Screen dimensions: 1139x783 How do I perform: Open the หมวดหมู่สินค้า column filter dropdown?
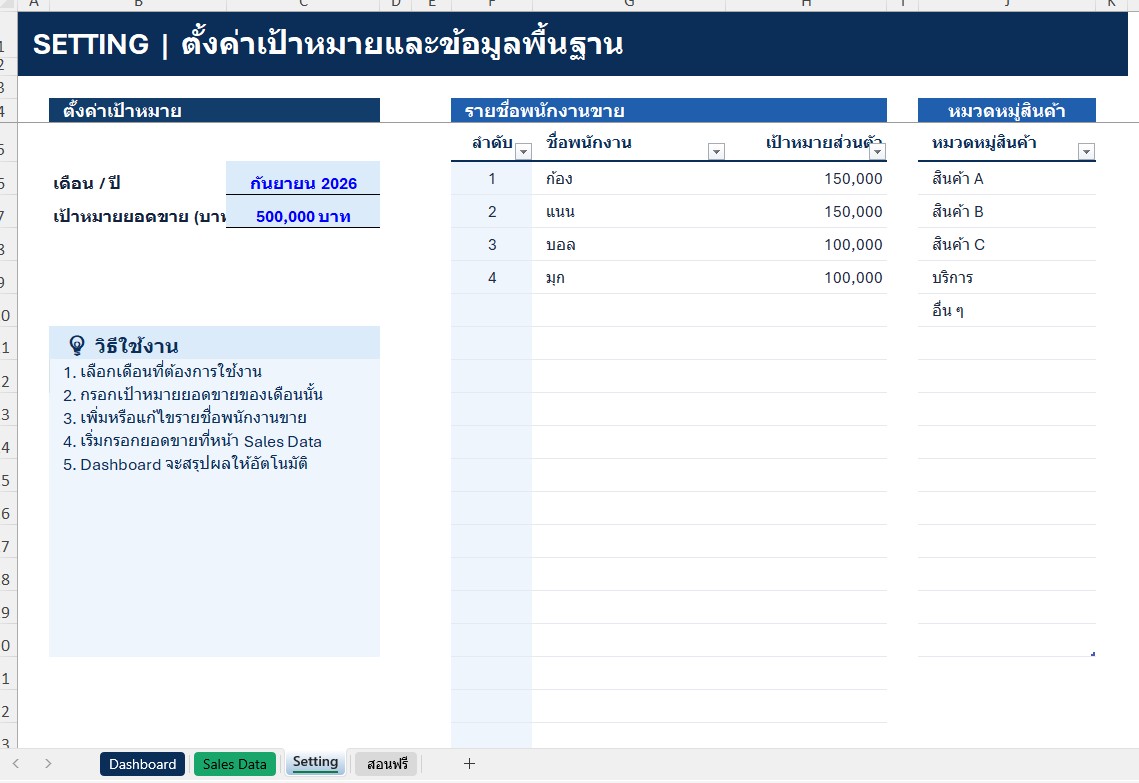coord(1087,151)
